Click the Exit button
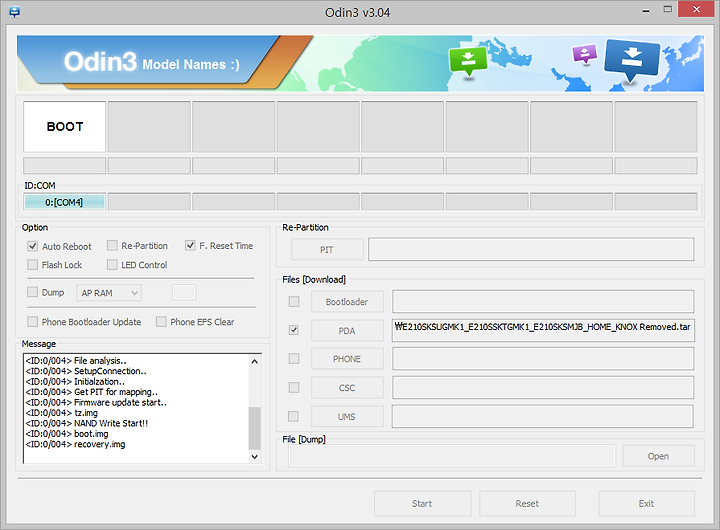The image size is (720, 530). 646,503
